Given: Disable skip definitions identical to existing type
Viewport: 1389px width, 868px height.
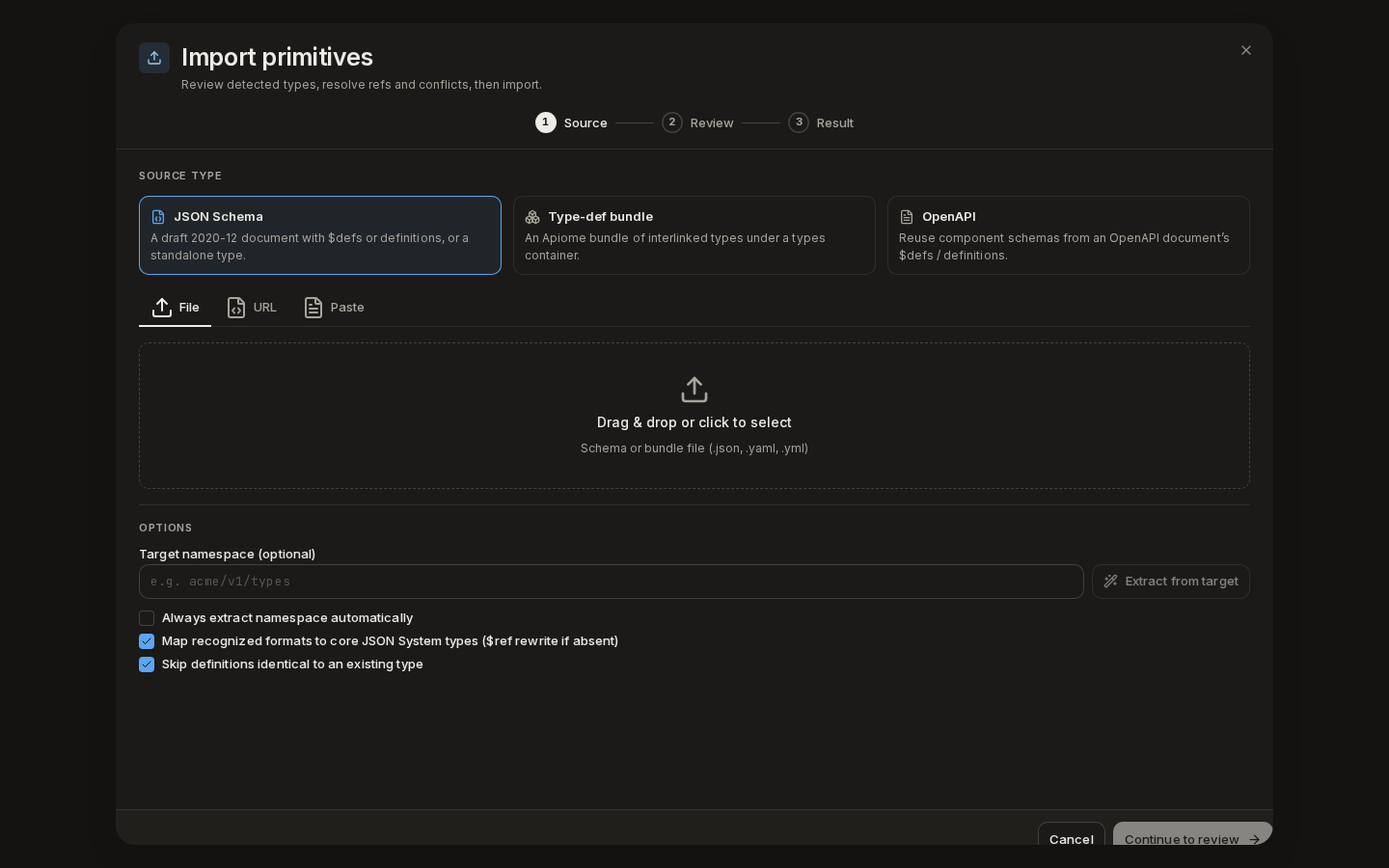Looking at the screenshot, I should pyautogui.click(x=147, y=665).
